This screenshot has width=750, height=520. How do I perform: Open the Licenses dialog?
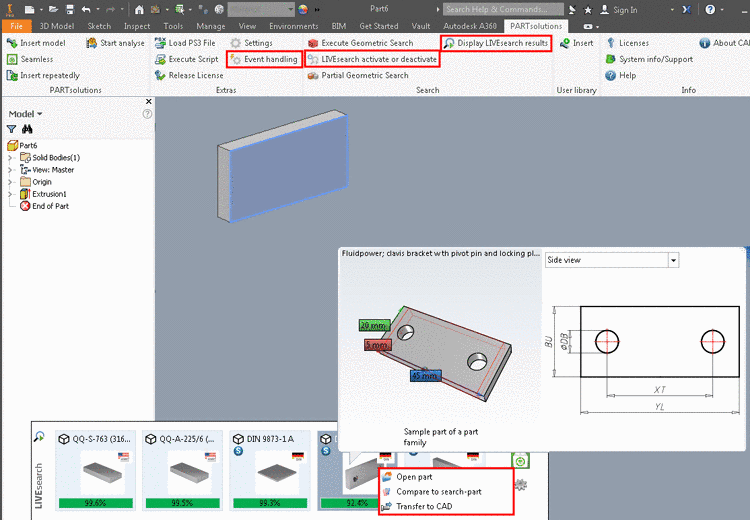pos(633,43)
